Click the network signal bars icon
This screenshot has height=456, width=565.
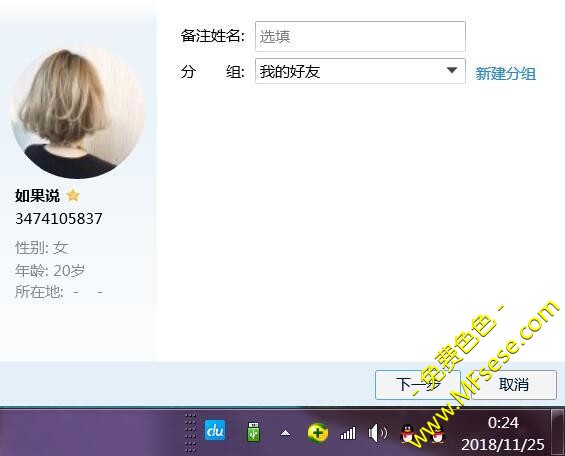point(348,433)
